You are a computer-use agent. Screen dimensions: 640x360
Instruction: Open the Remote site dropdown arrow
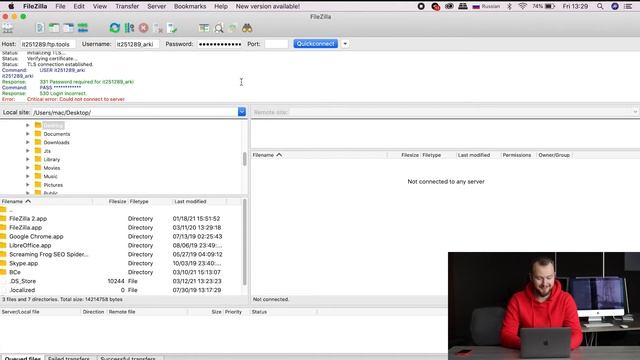(x=635, y=112)
